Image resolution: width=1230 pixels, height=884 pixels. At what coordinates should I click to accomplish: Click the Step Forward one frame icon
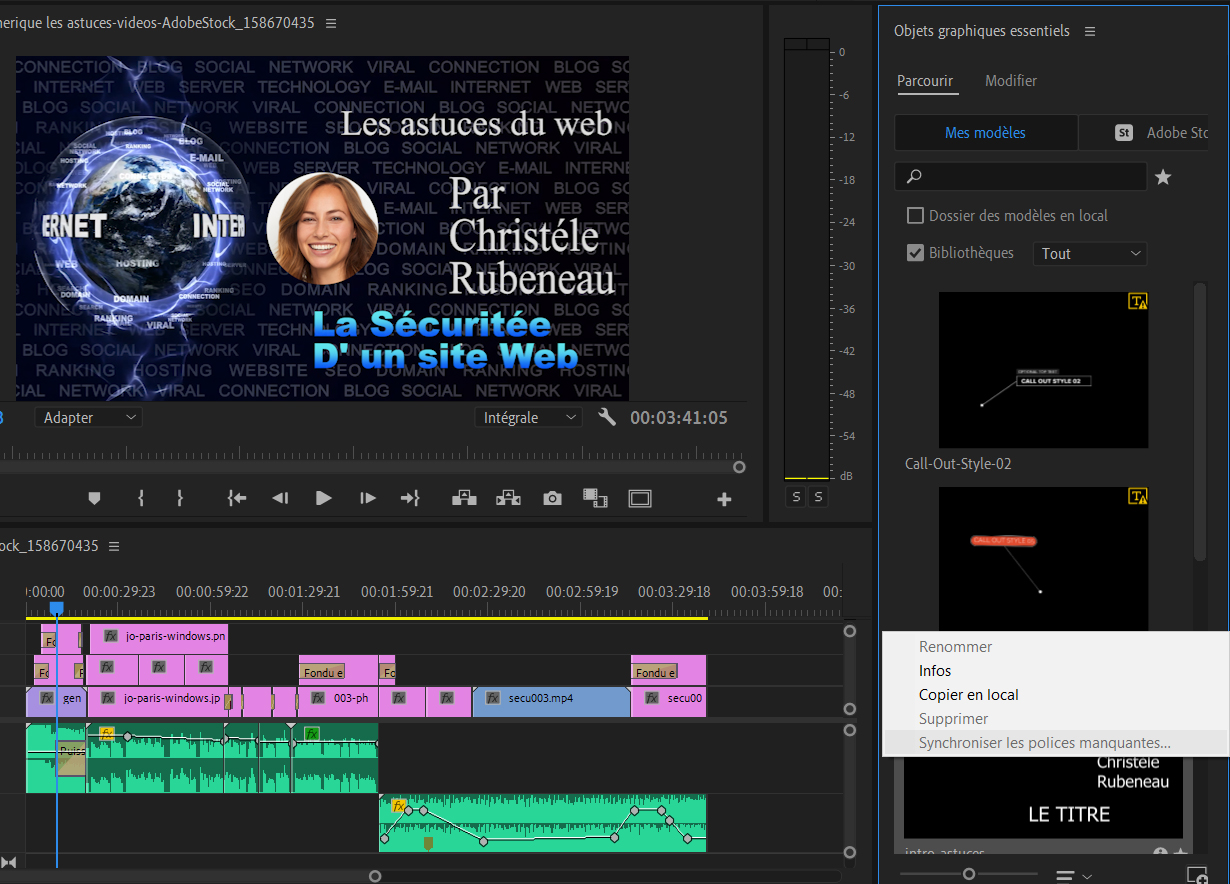[x=368, y=498]
